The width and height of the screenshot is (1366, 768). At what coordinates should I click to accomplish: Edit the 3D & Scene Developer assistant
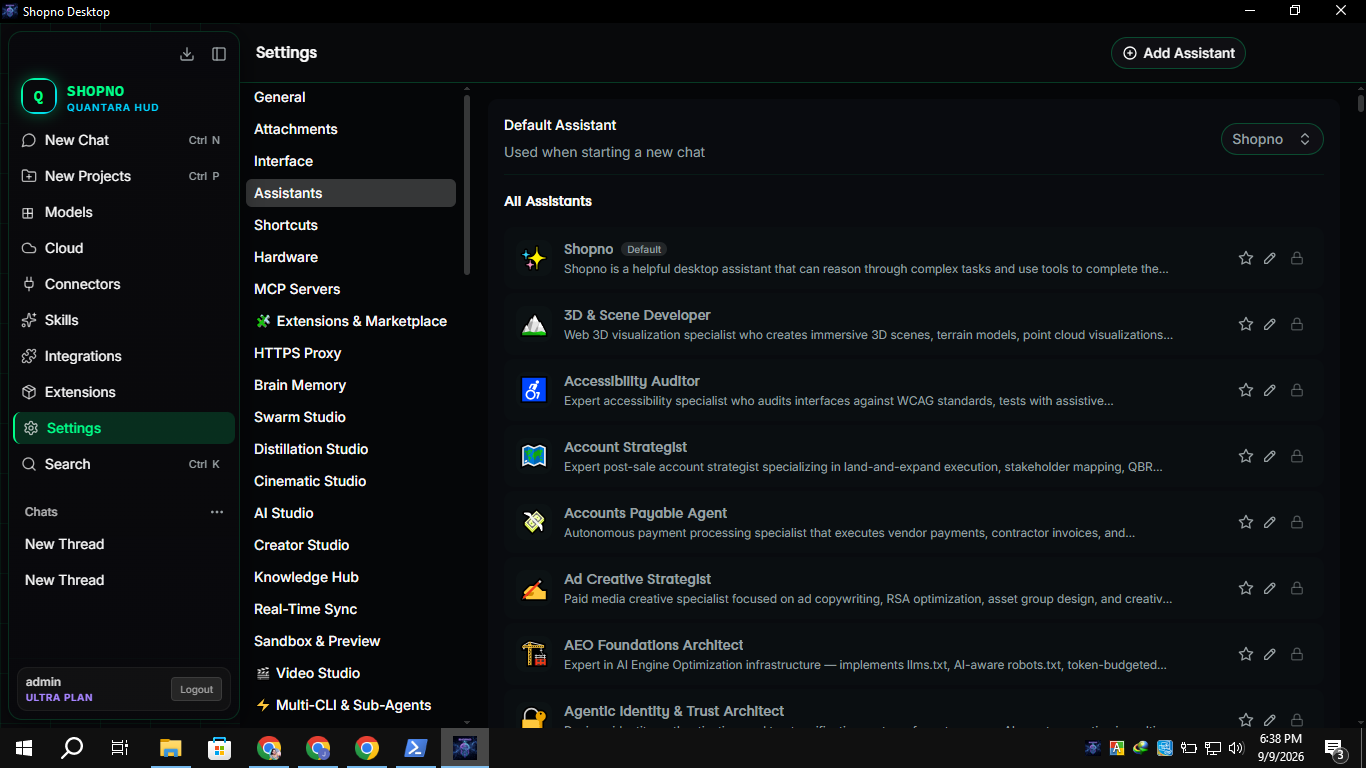1270,324
